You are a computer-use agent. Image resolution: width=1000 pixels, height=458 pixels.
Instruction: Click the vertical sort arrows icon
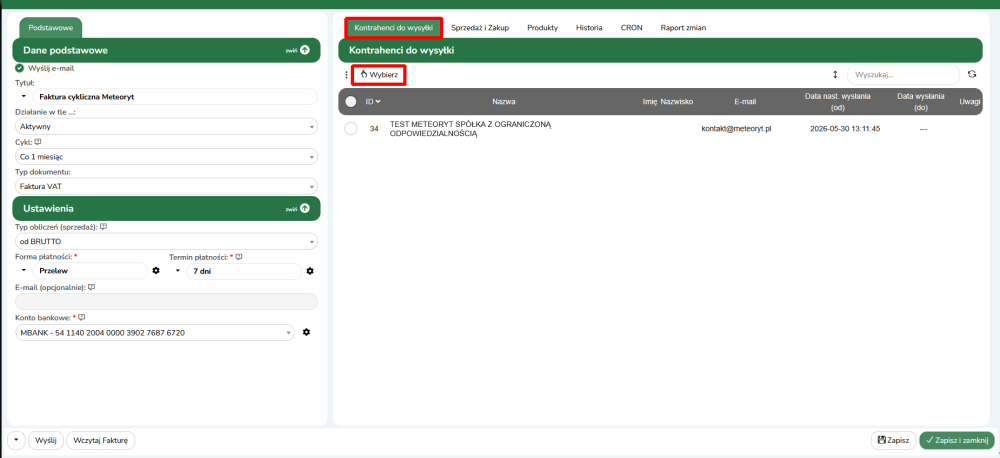pos(835,74)
